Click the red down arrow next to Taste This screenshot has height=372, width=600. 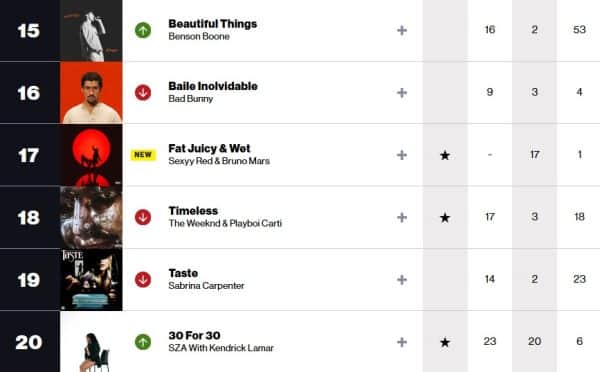(143, 280)
